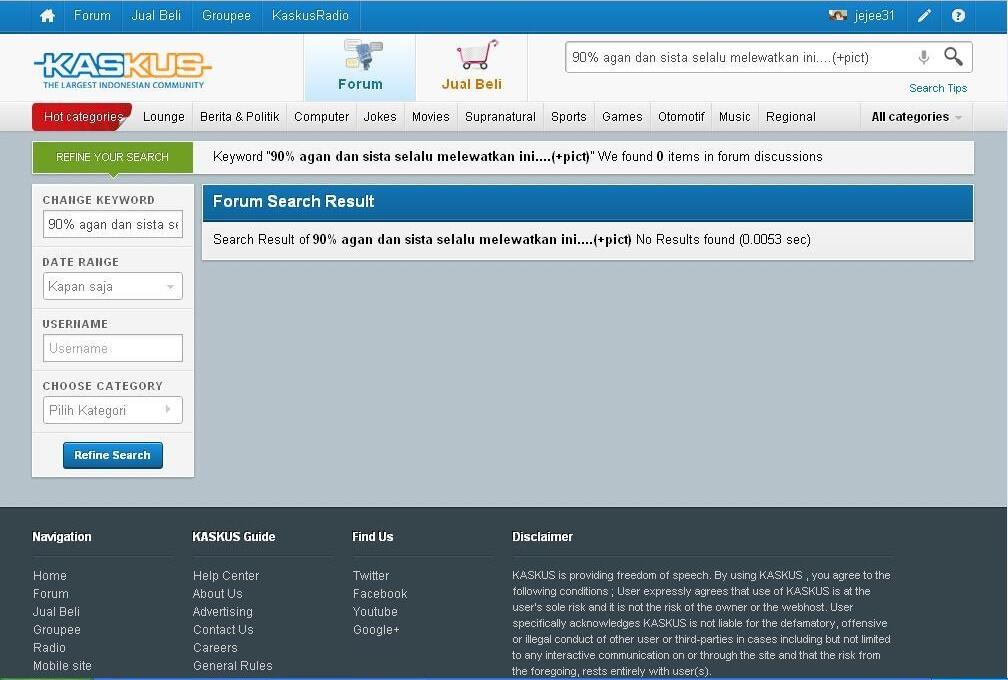The image size is (1008, 680).
Task: Open the Groupee footer link
Action: click(57, 630)
